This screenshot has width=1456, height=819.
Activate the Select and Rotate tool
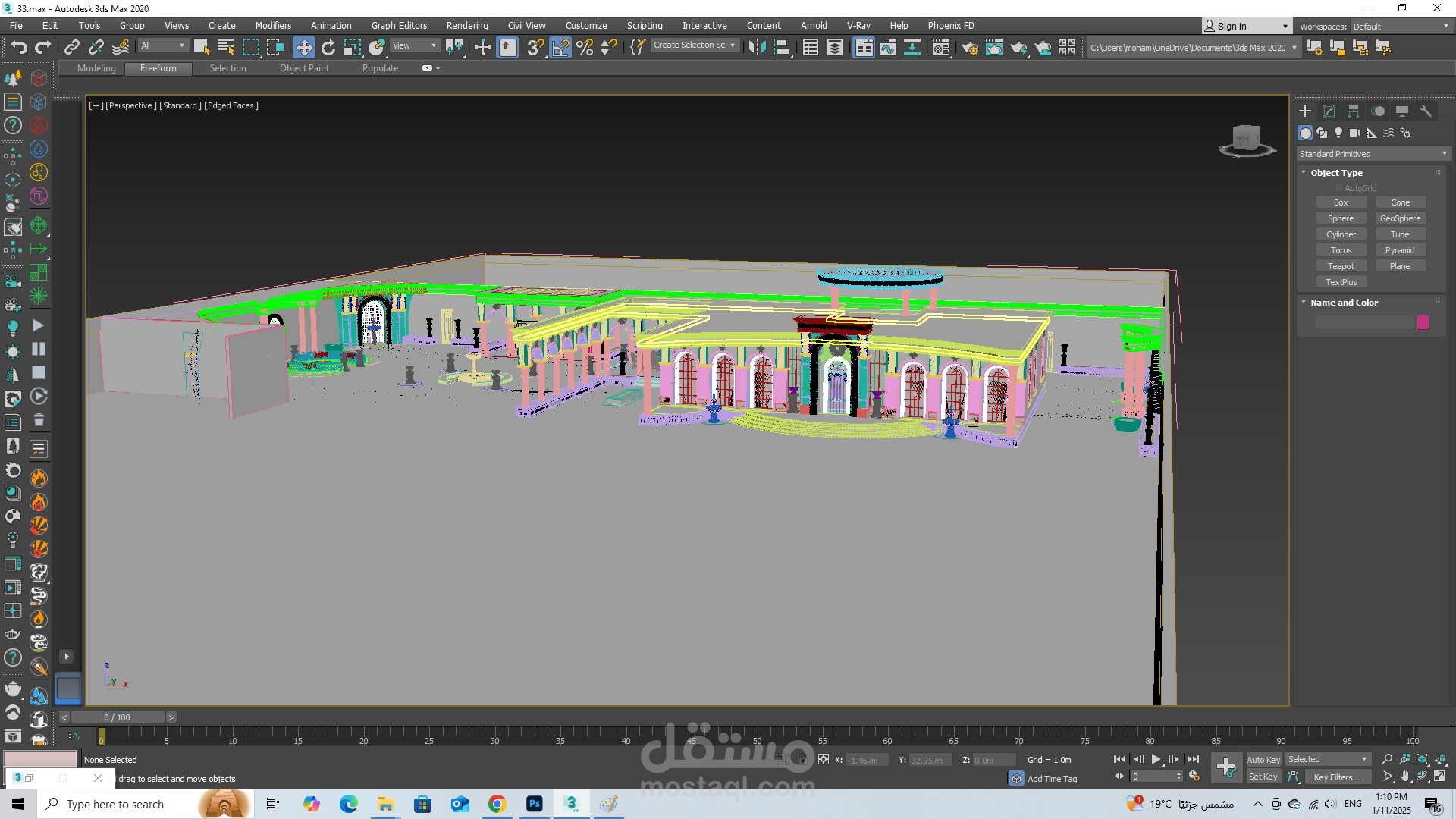point(328,48)
